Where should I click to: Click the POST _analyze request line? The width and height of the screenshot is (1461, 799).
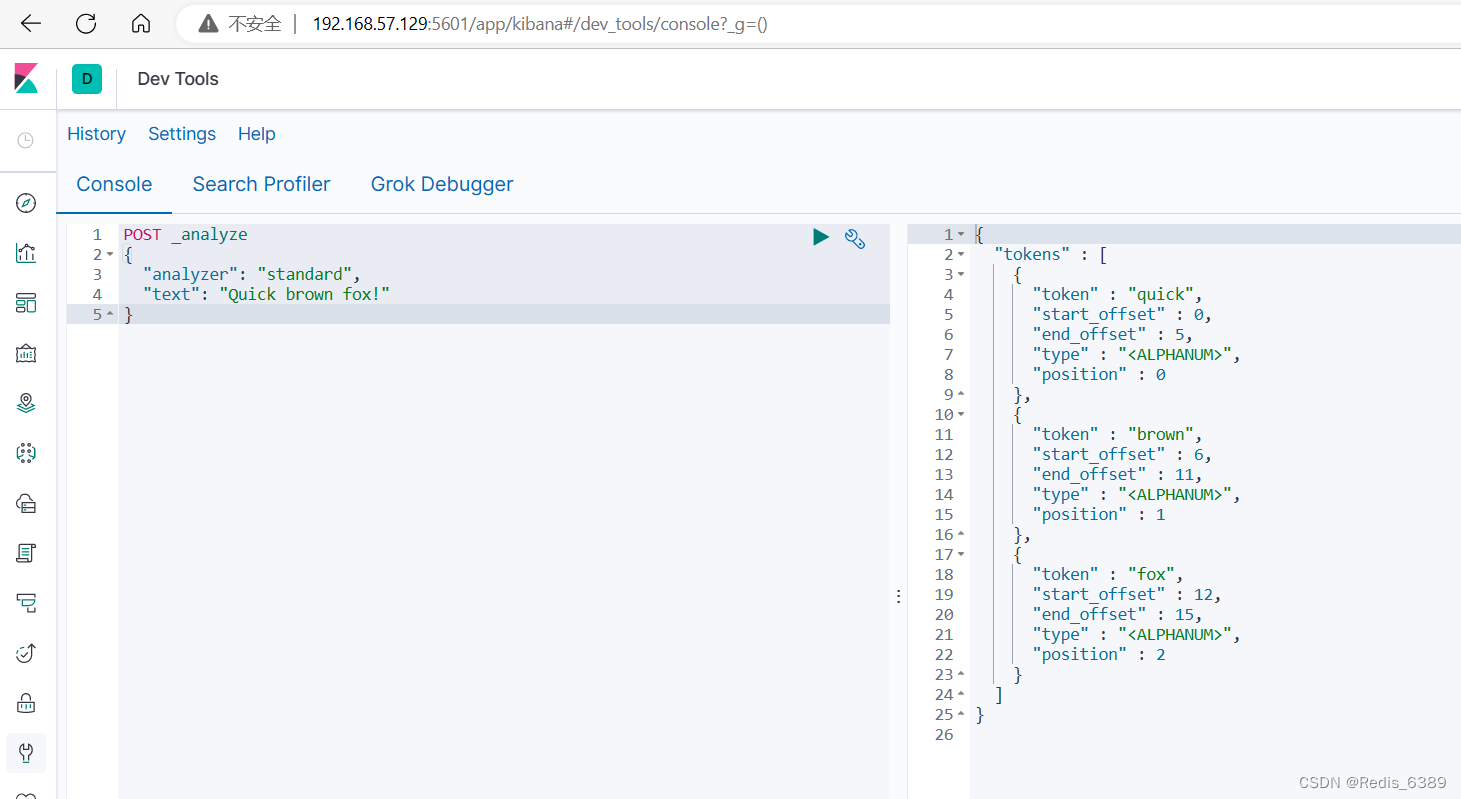[186, 234]
